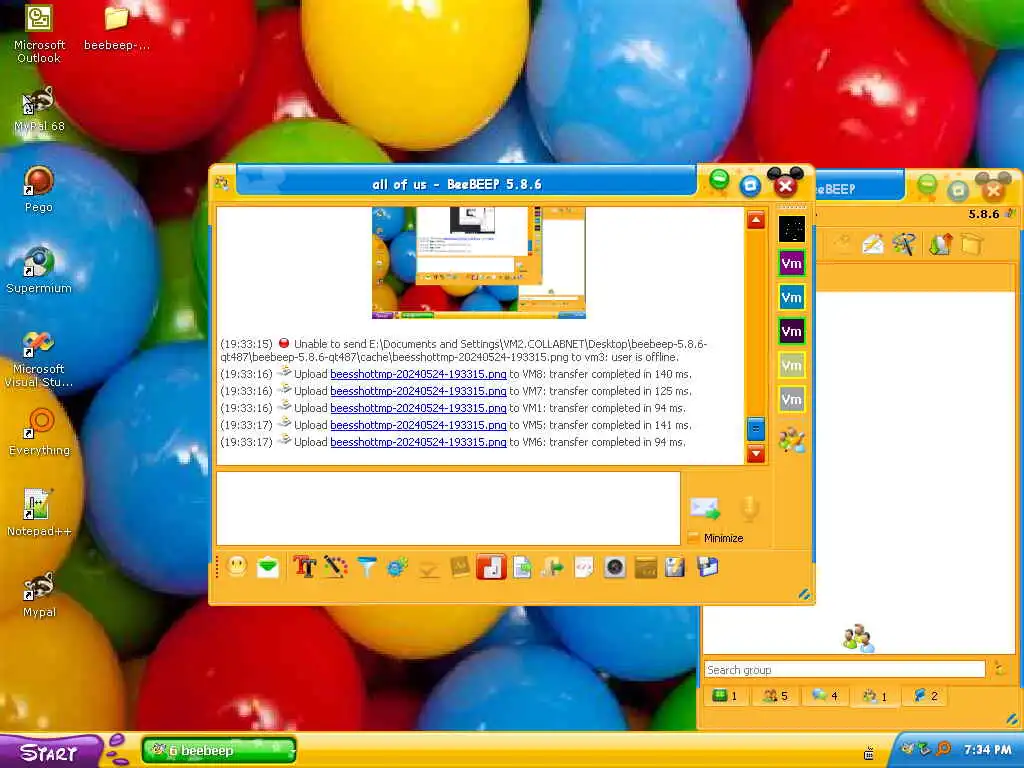Open the font style 'TT' tool

click(x=304, y=567)
